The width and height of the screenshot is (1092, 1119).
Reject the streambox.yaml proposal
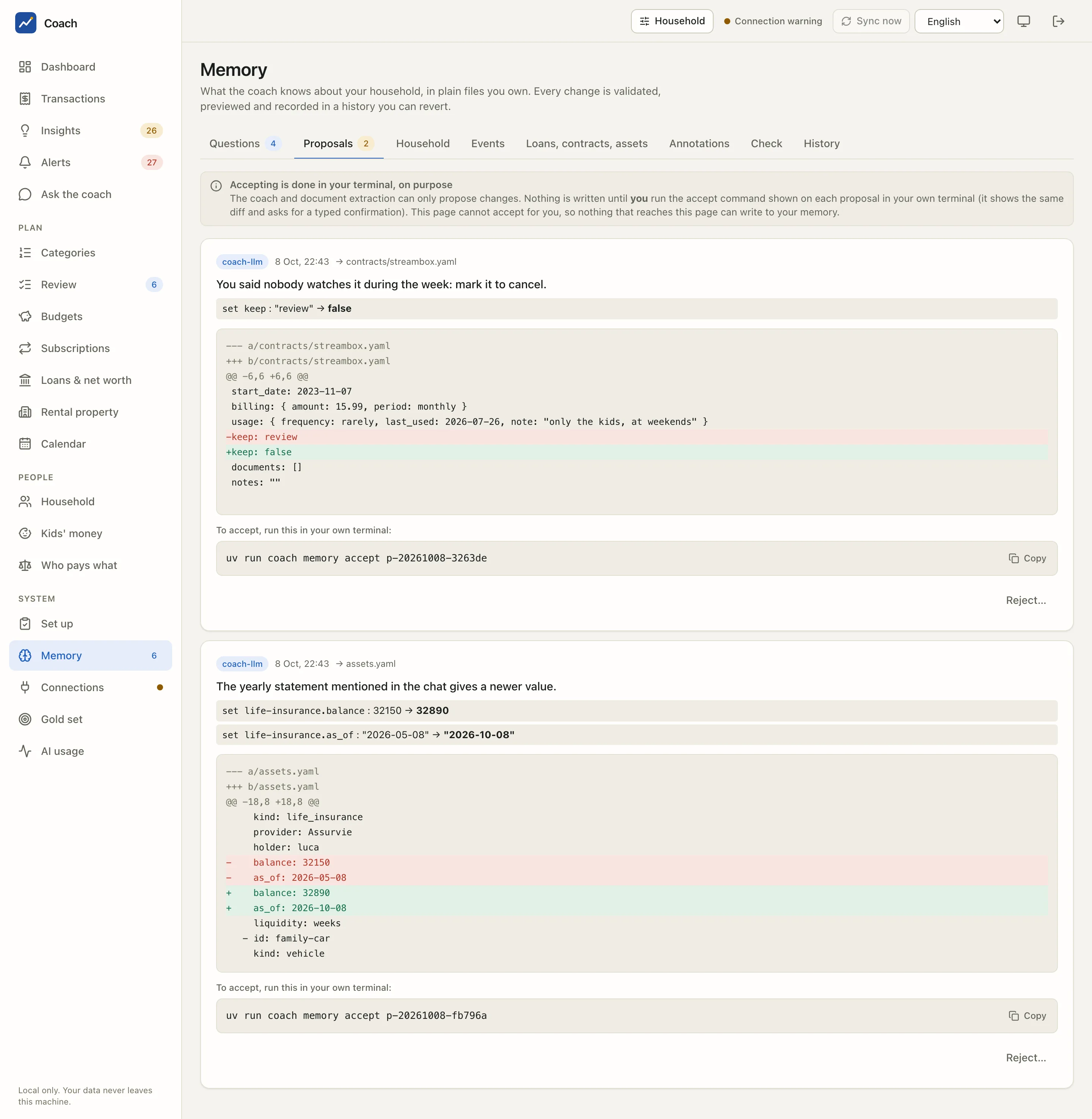pos(1026,600)
